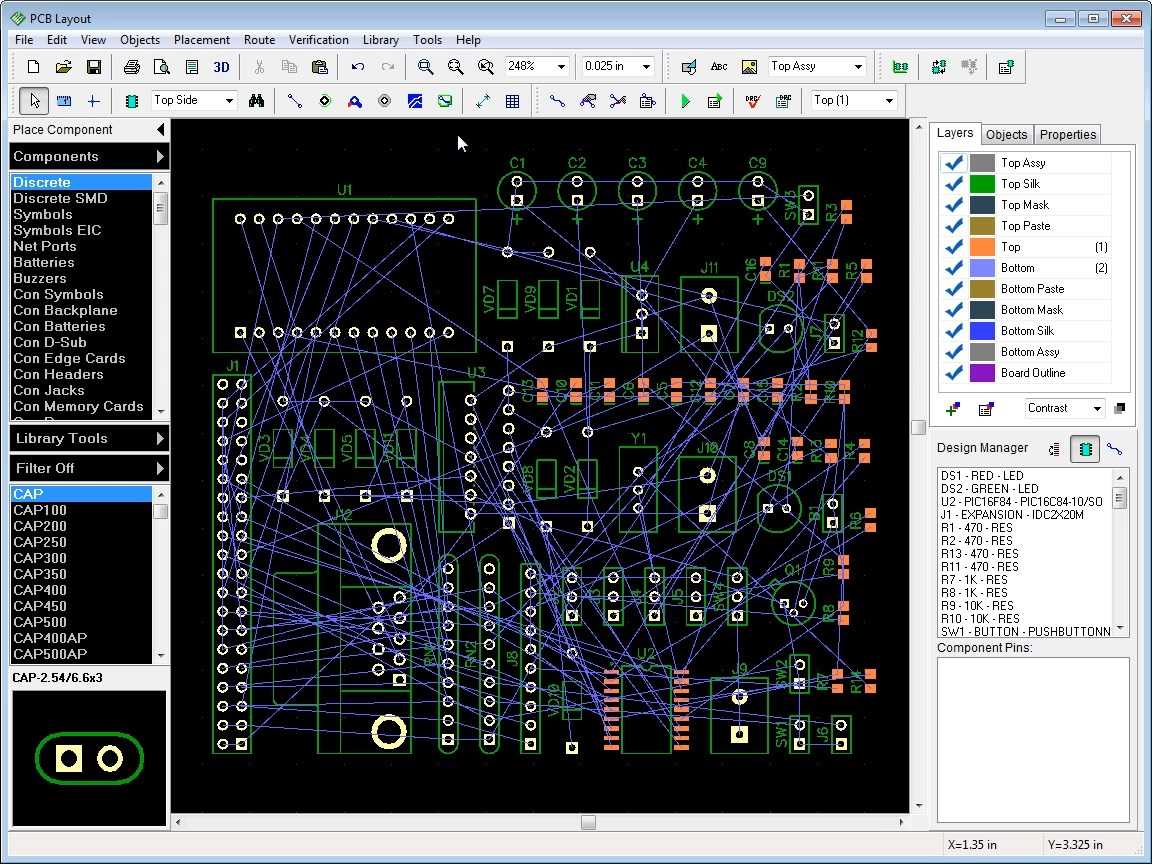The image size is (1152, 864).
Task: Select the route trace line tool
Action: click(x=295, y=101)
